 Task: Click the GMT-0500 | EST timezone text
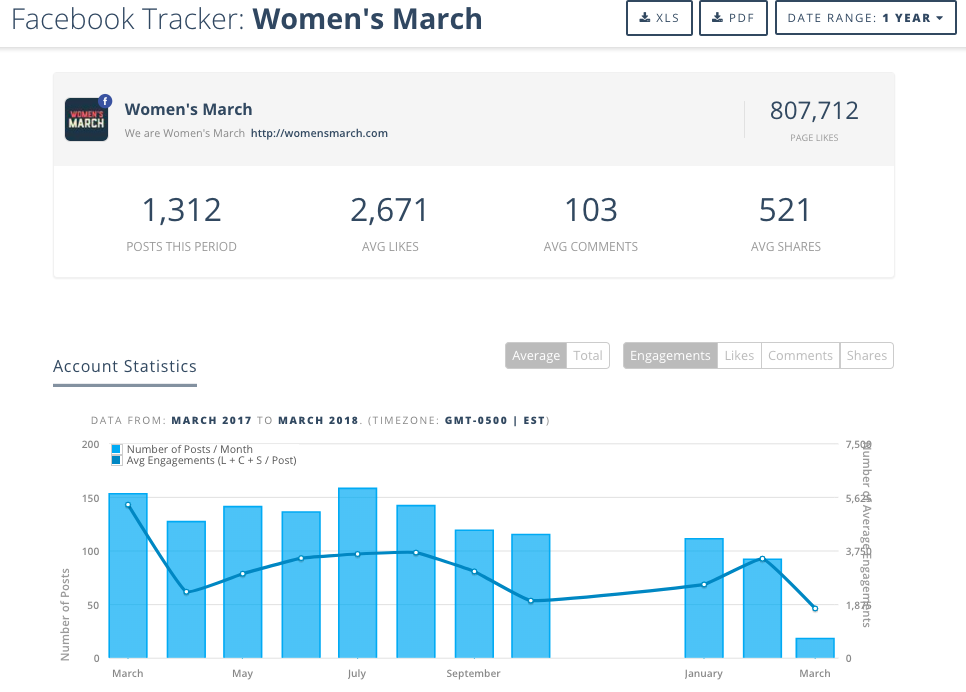(495, 421)
